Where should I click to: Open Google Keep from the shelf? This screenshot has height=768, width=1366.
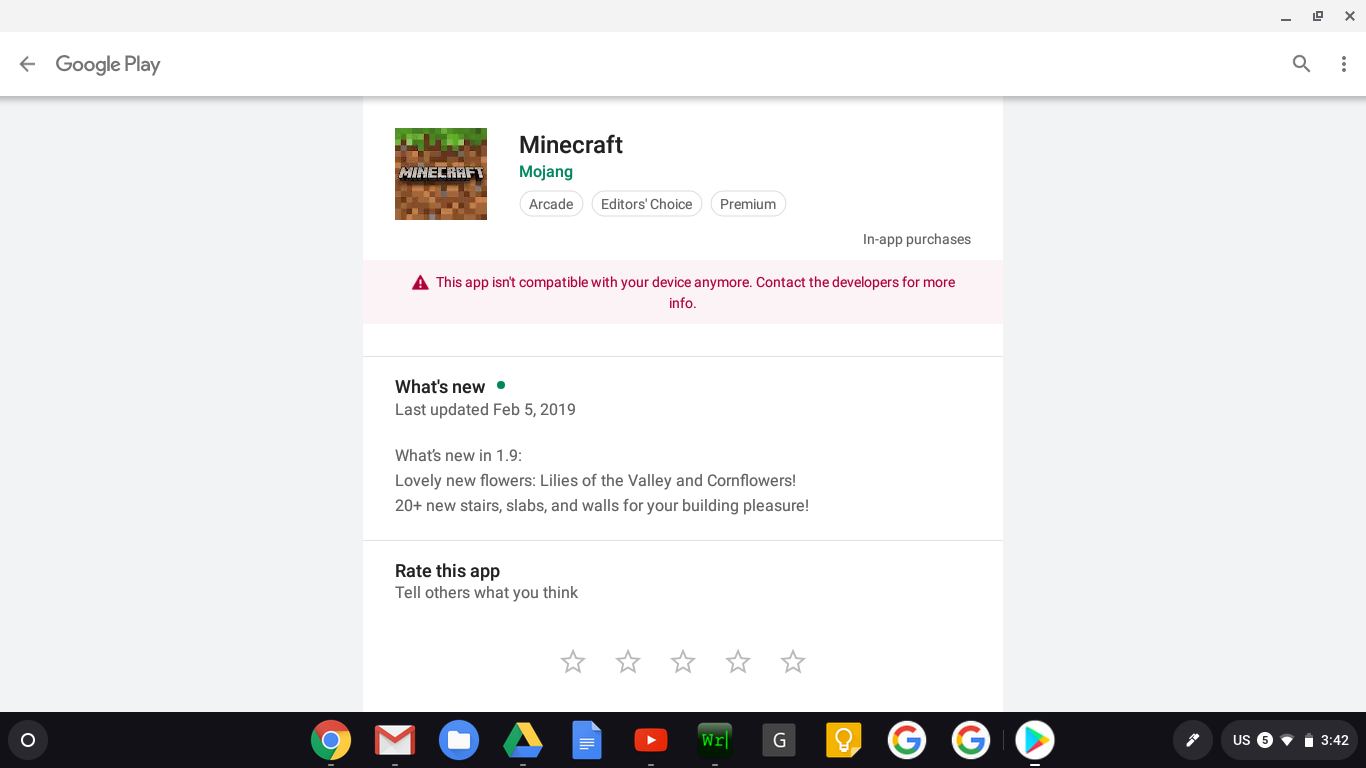pos(843,740)
